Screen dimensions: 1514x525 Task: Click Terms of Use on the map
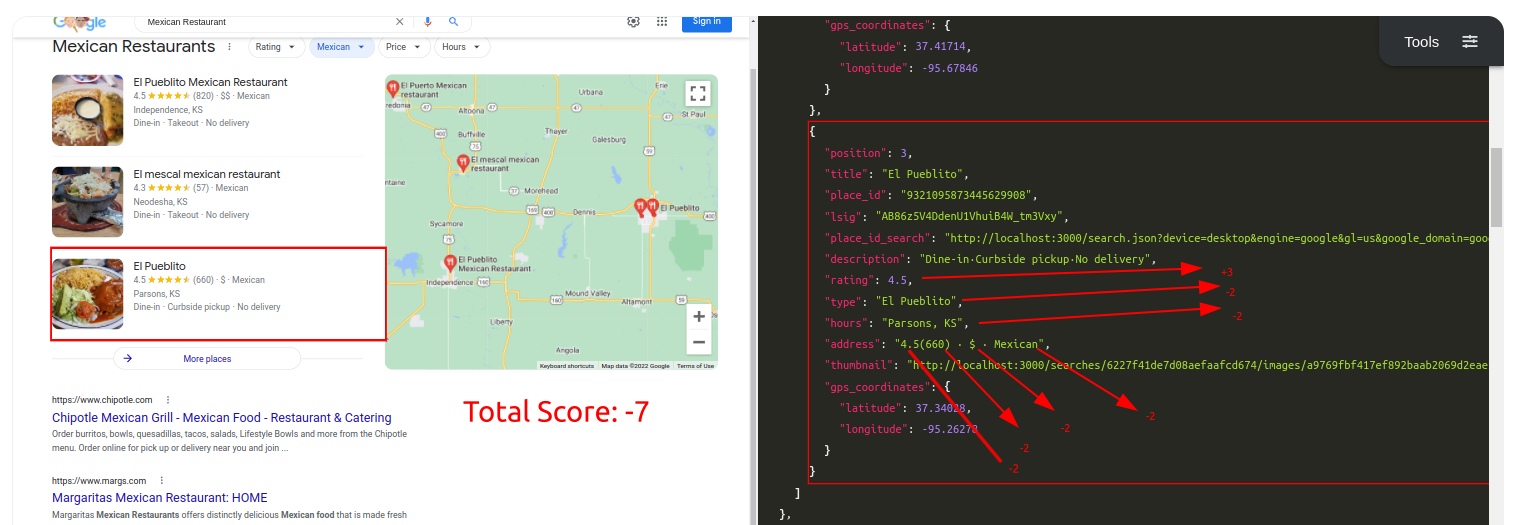(695, 366)
